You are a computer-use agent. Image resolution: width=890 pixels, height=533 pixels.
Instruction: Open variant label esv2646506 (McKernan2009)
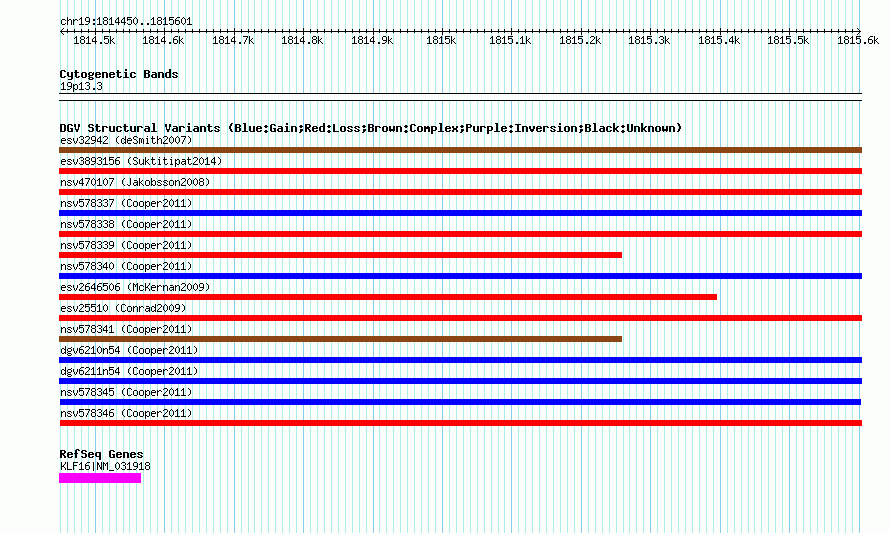coord(135,287)
